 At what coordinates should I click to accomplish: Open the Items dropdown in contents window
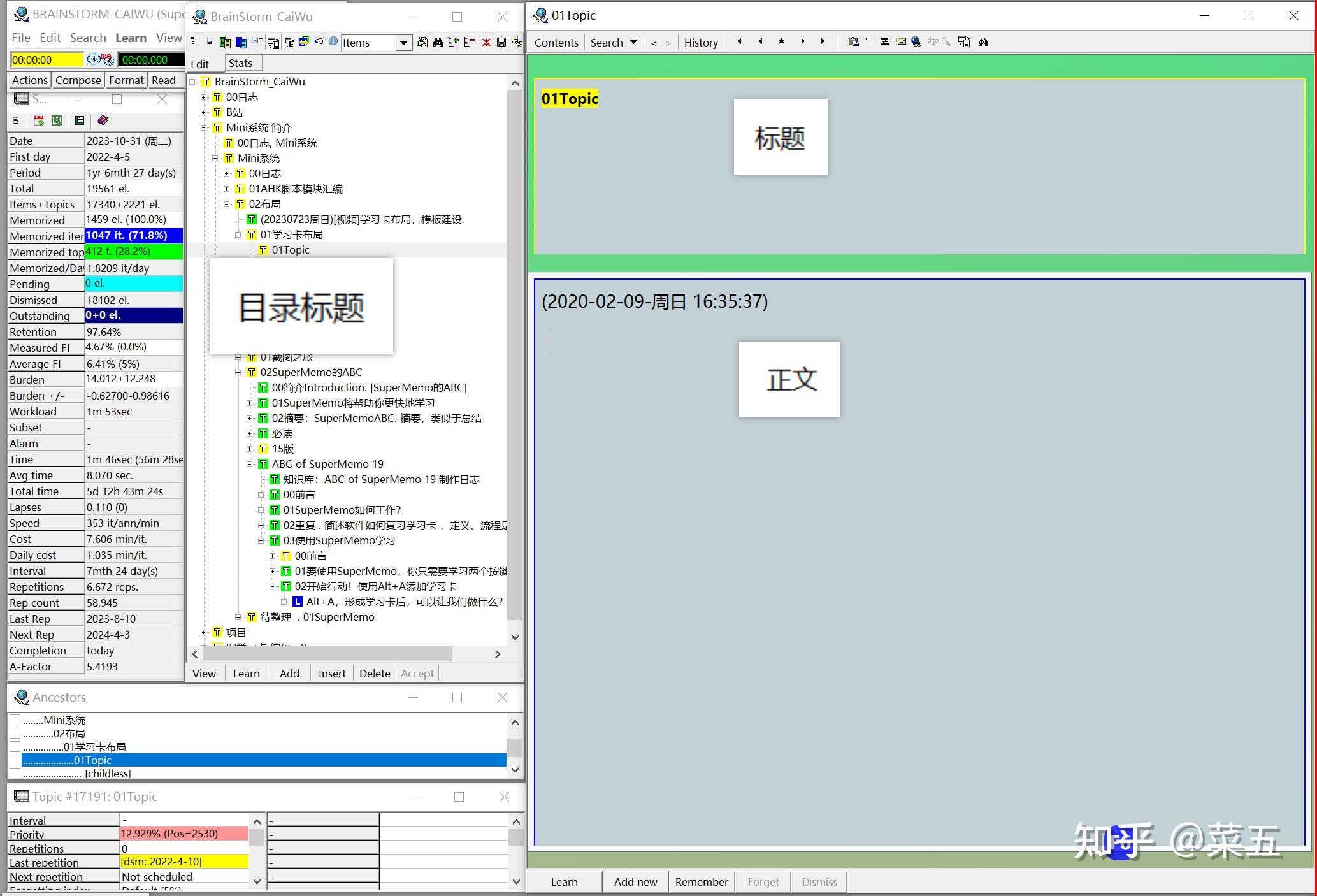403,43
